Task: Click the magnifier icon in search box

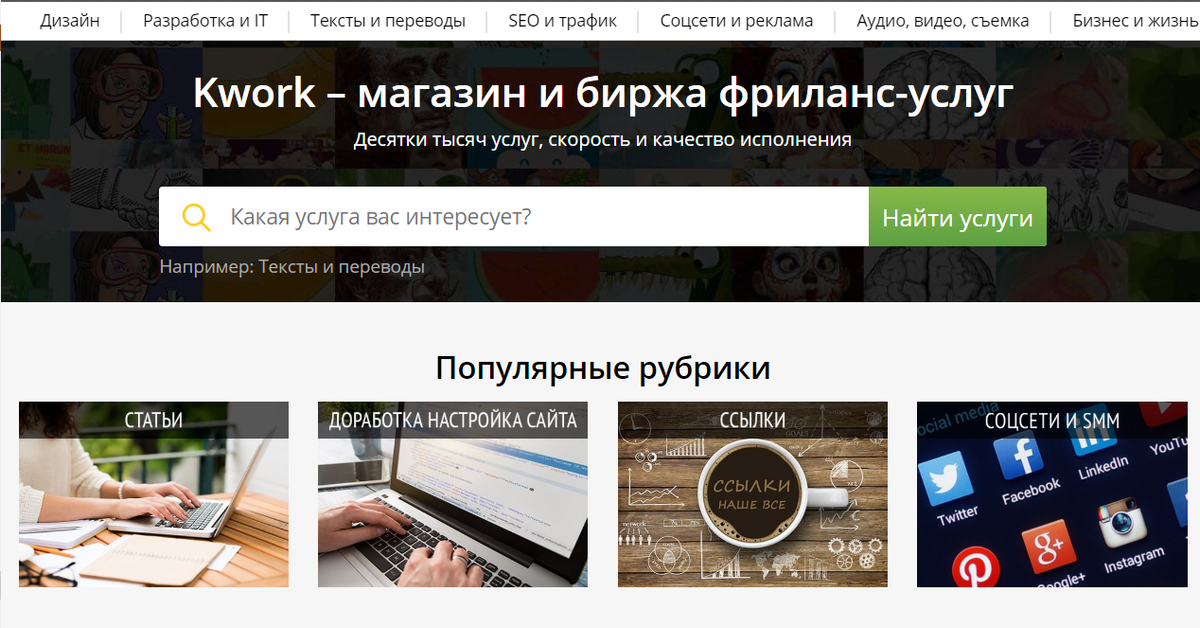Action: [x=197, y=217]
